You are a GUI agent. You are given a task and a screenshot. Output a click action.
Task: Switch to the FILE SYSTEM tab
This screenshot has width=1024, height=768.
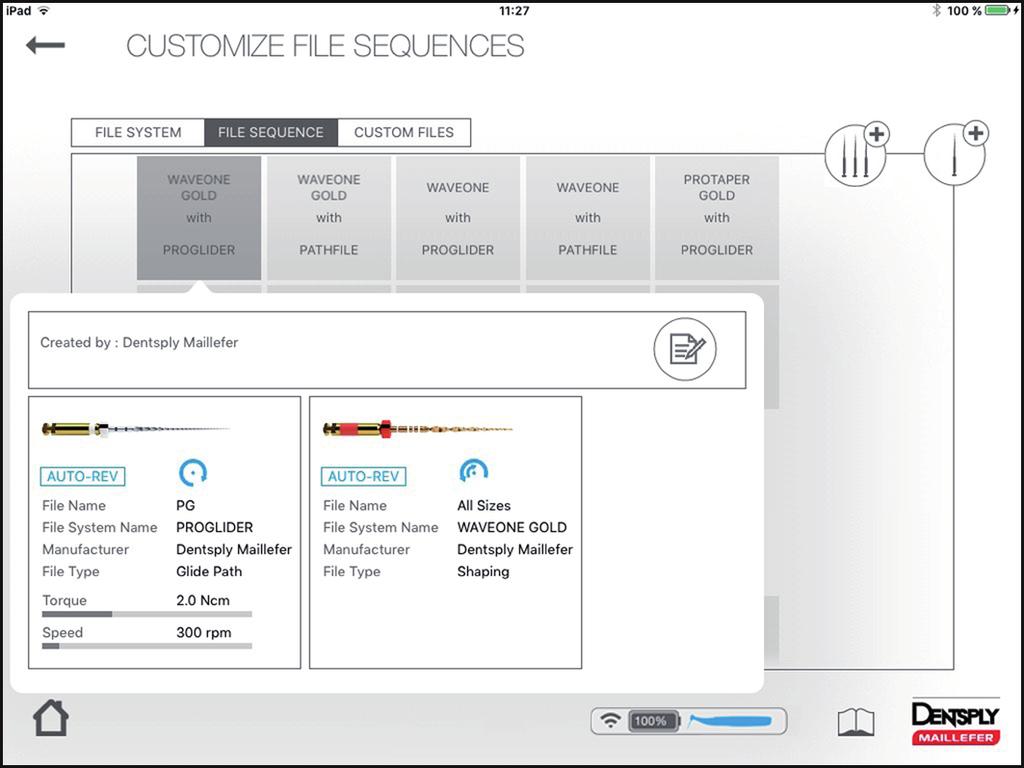[138, 133]
